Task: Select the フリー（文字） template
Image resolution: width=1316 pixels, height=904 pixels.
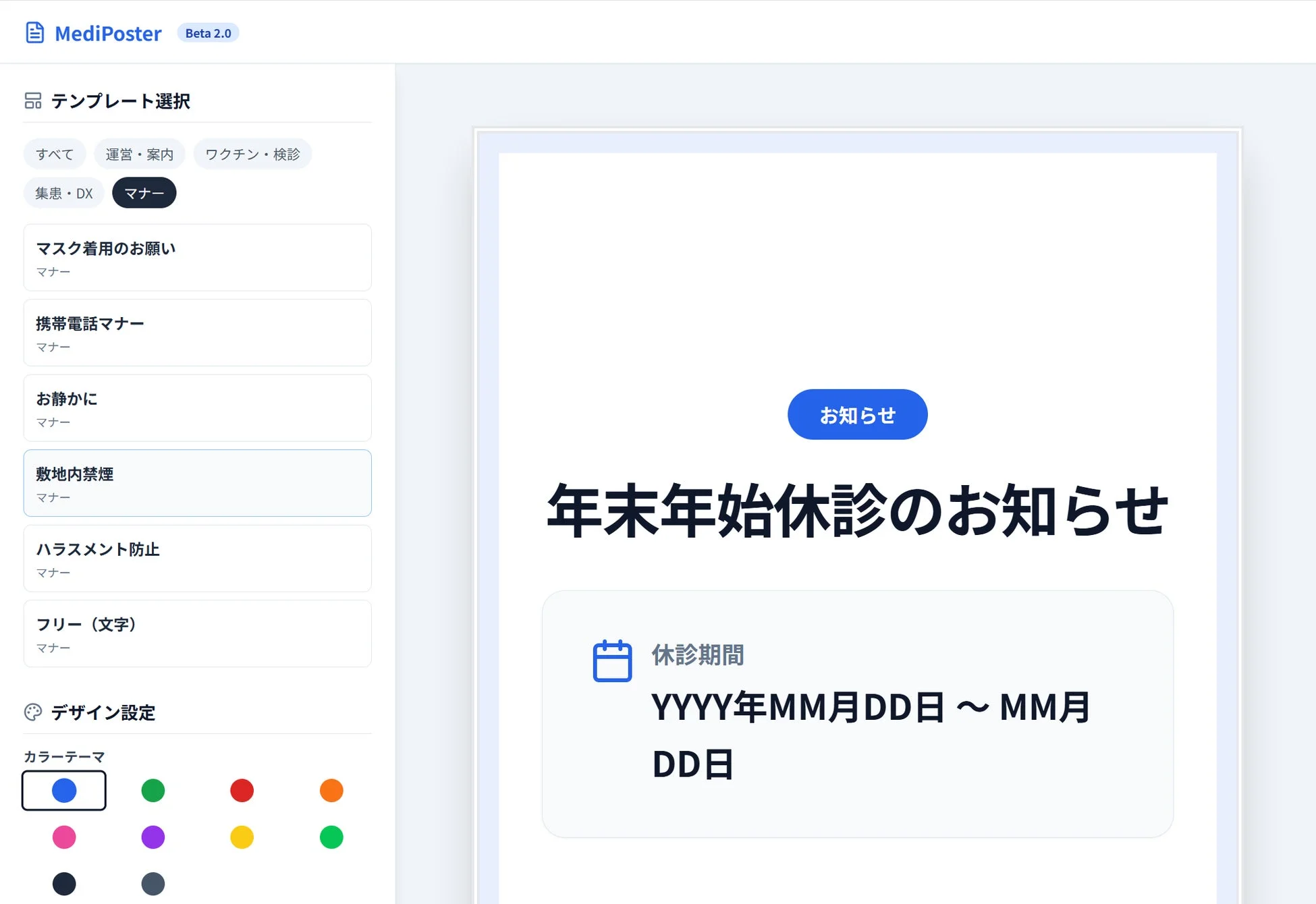Action: (197, 633)
